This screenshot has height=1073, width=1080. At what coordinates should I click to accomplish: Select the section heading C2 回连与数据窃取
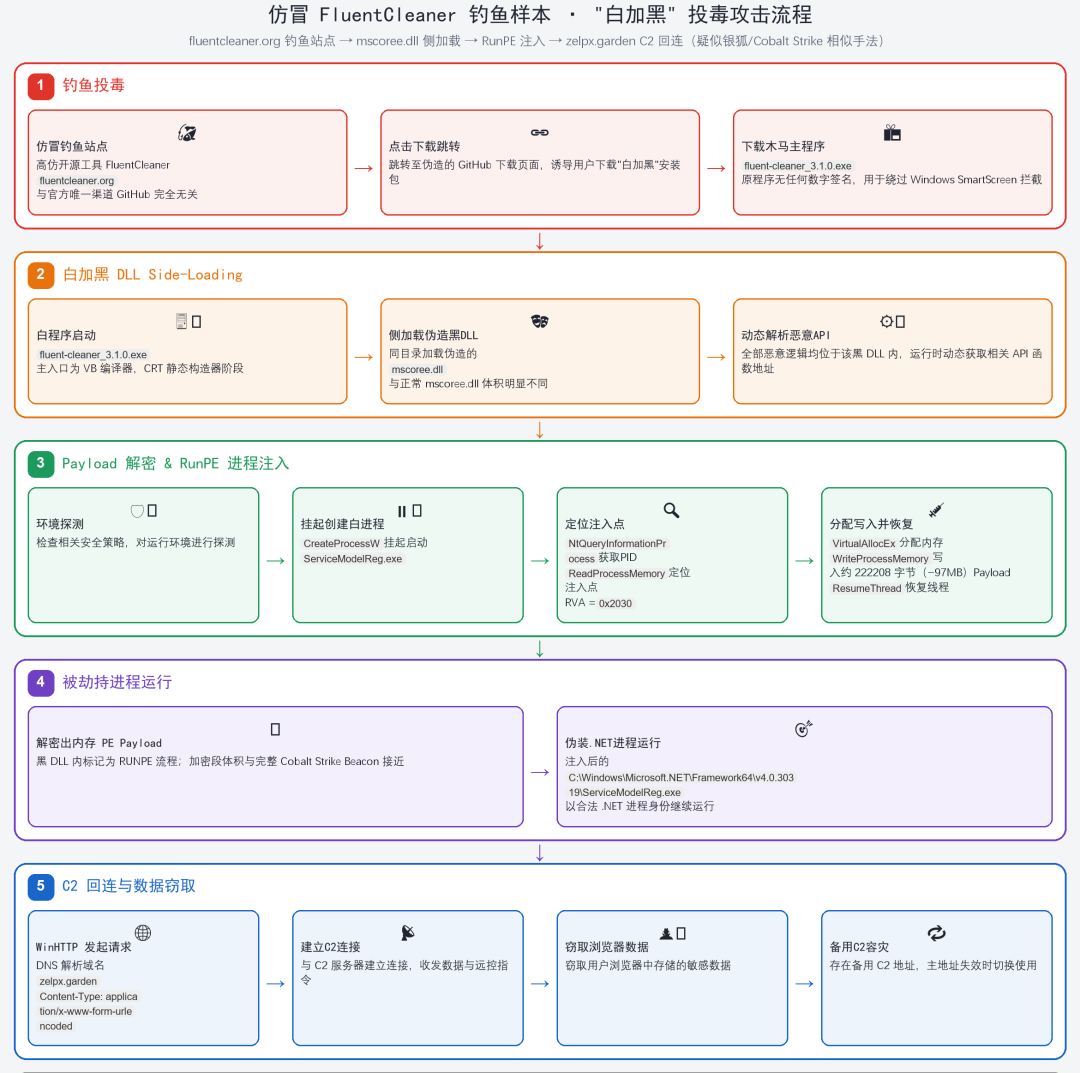(x=129, y=886)
